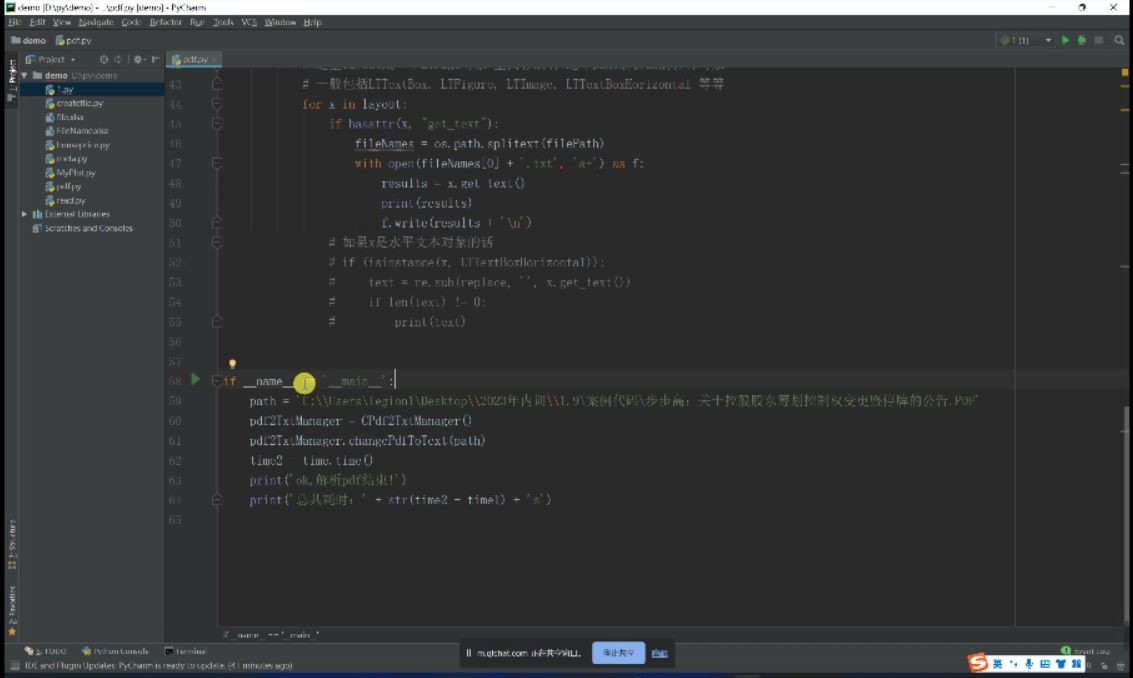The width and height of the screenshot is (1133, 678).
Task: Click the yellow lightbulb intention icon
Action: [232, 364]
